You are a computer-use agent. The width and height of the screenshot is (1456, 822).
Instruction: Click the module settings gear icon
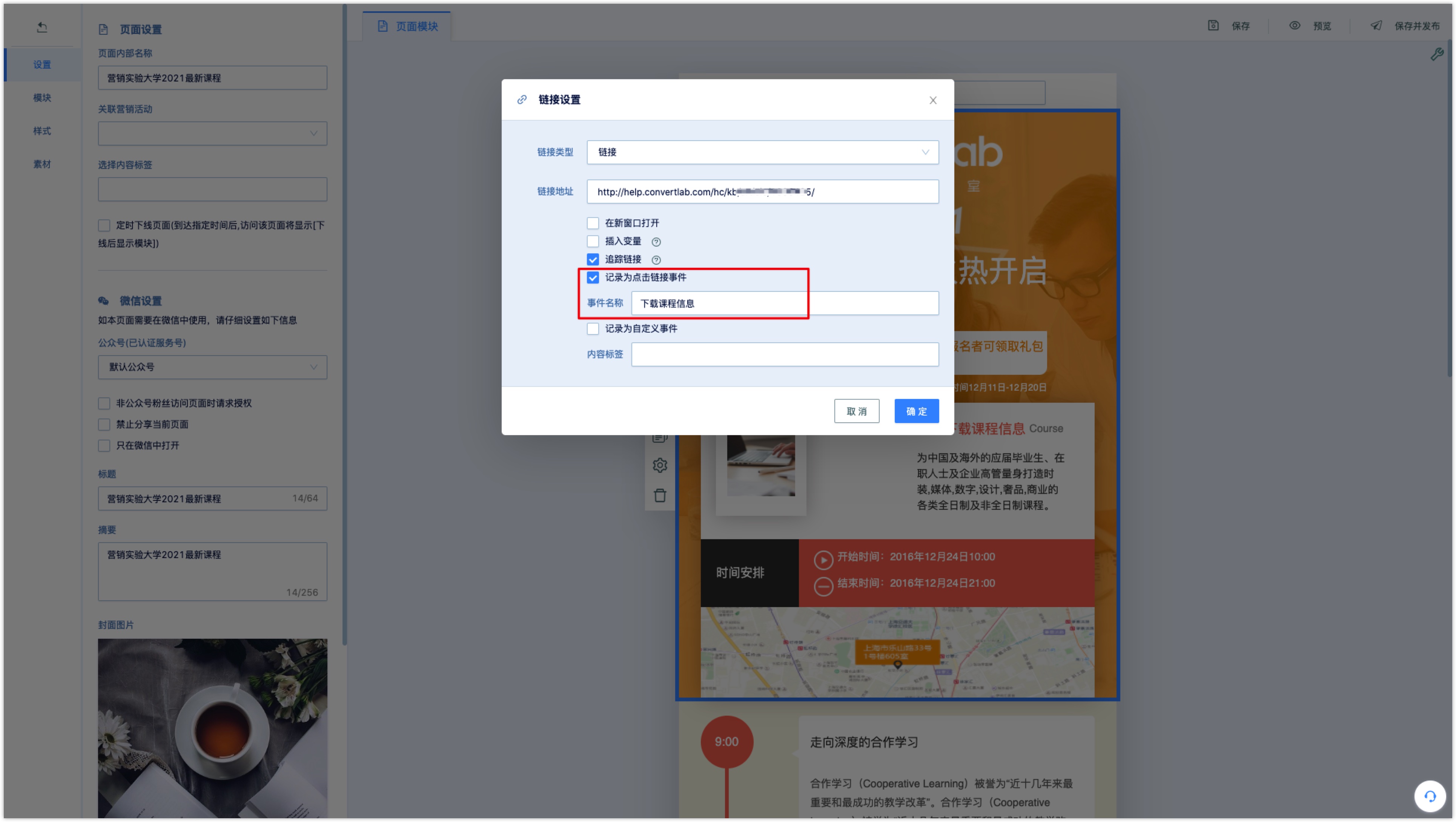tap(660, 465)
